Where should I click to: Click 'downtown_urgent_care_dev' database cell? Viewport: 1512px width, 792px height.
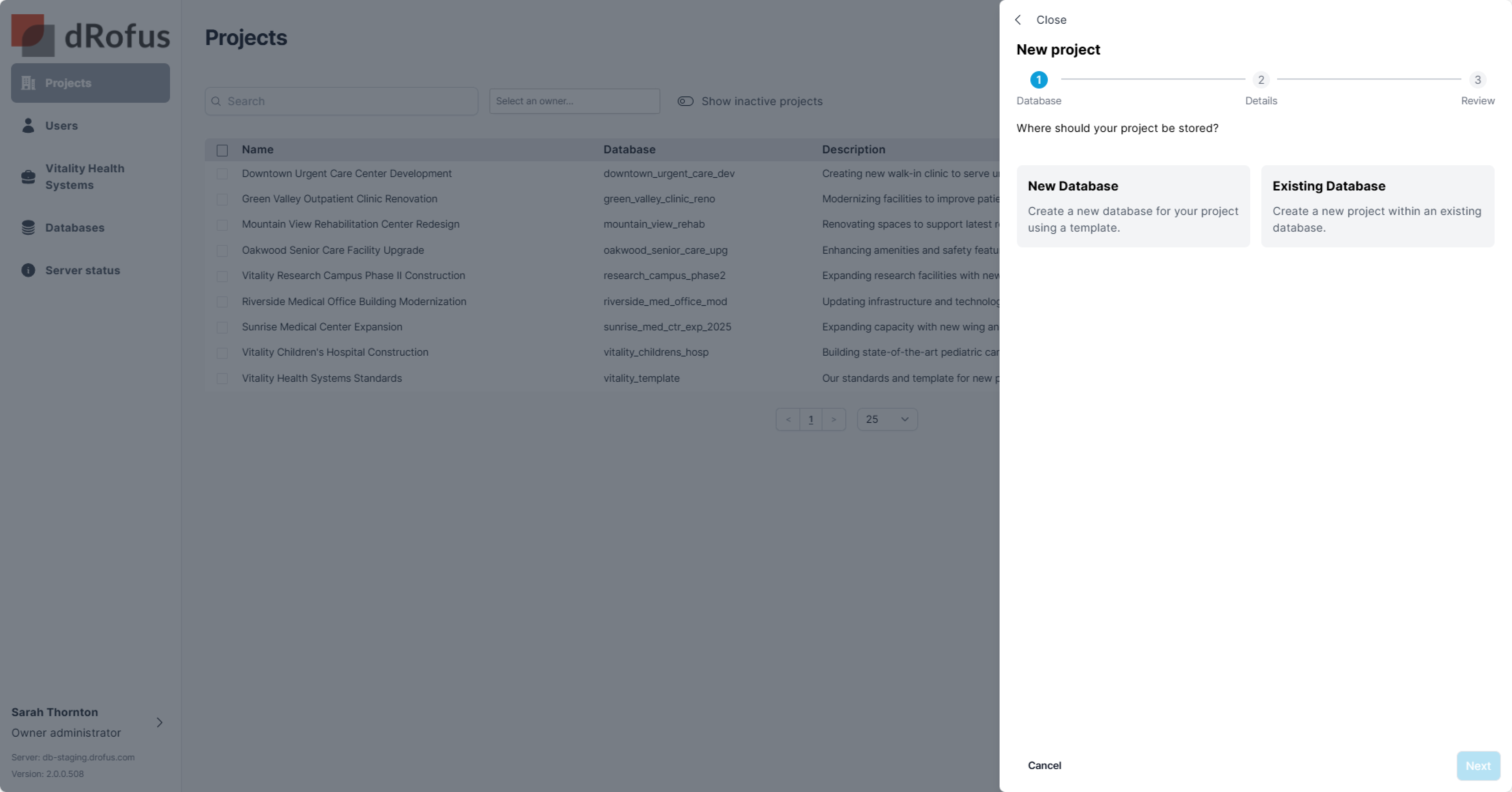click(x=669, y=173)
